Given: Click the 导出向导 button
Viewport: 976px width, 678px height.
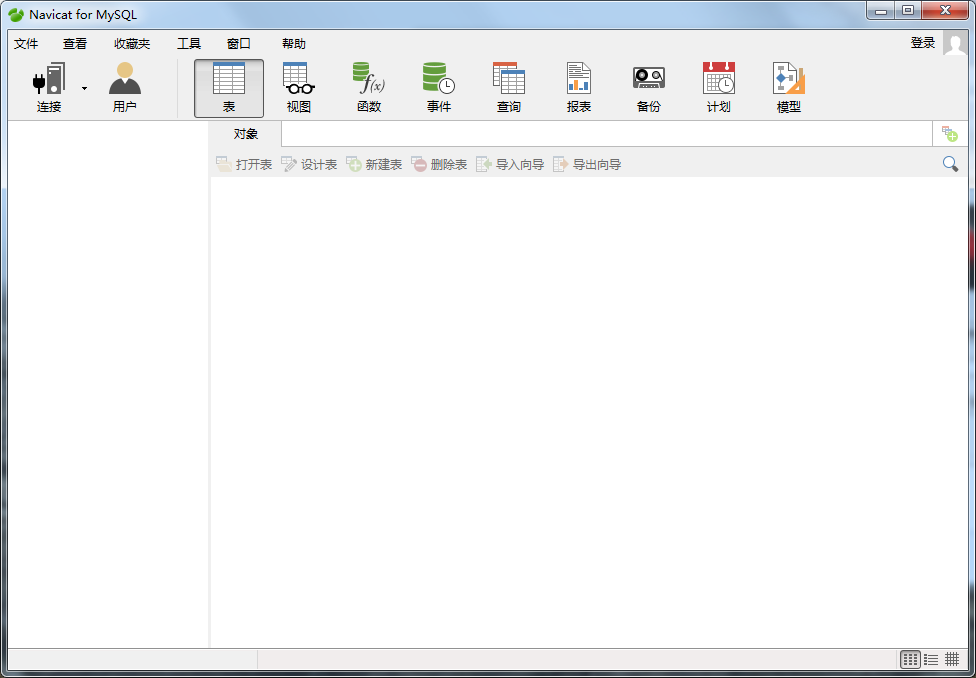Looking at the screenshot, I should pyautogui.click(x=587, y=164).
